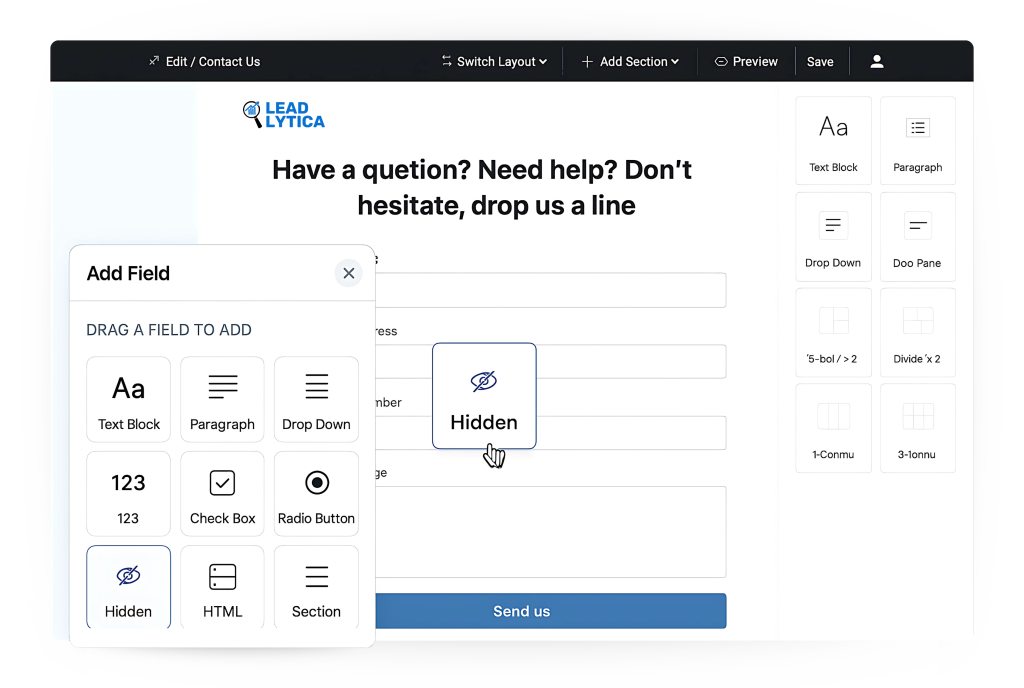Select the Check Box field tile

click(222, 494)
